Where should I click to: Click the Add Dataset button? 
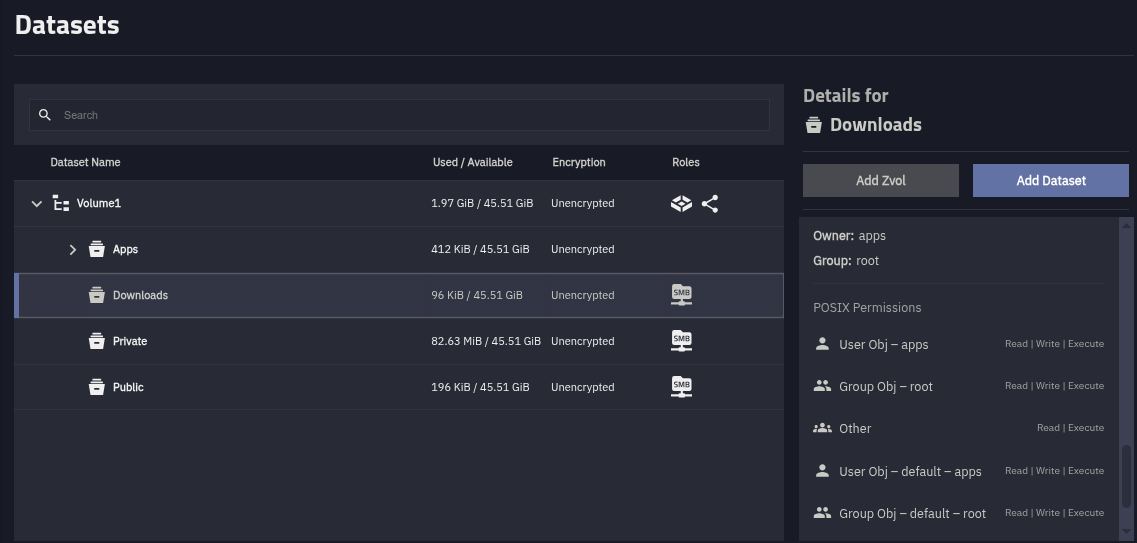point(1050,181)
